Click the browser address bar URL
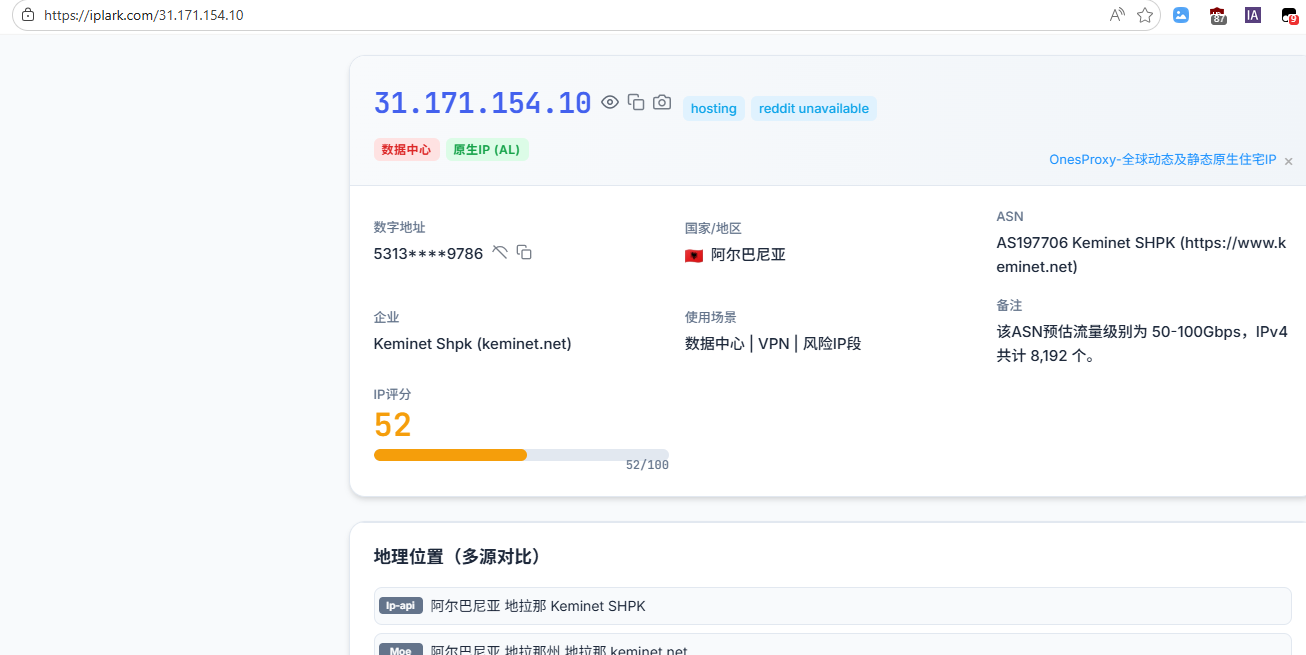This screenshot has width=1306, height=655. coord(144,15)
